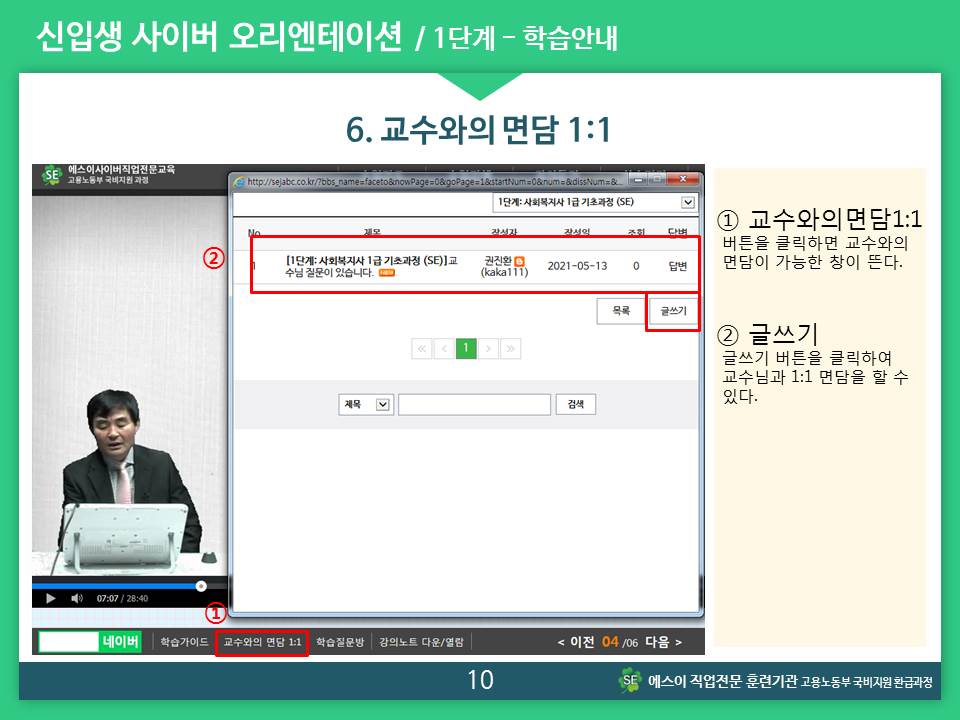
Task: Click the browser icon in popup address bar
Action: pos(239,181)
